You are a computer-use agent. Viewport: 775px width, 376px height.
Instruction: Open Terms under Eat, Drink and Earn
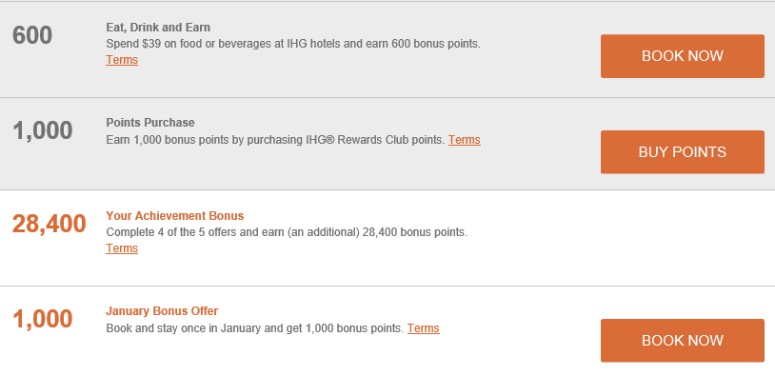click(x=122, y=60)
